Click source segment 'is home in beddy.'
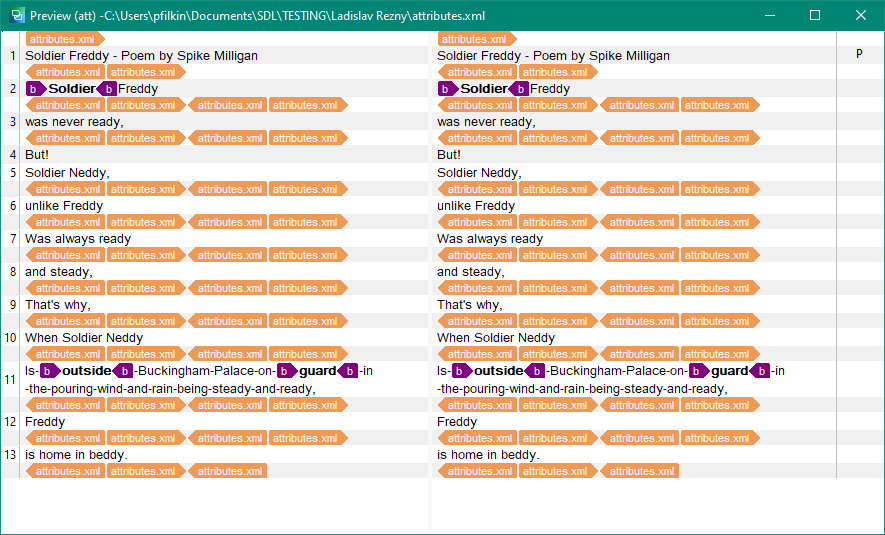 pyautogui.click(x=76, y=455)
